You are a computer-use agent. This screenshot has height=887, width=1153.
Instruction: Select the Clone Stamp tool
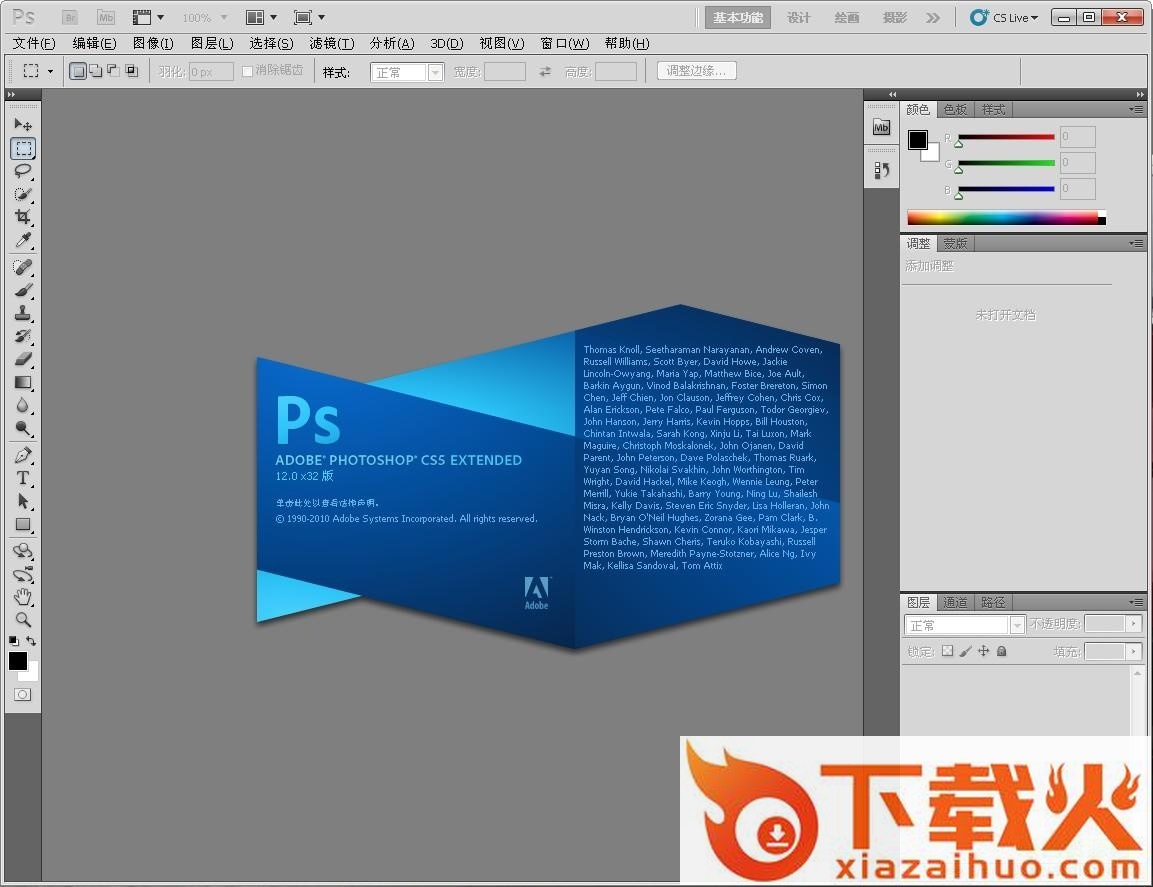tap(23, 313)
